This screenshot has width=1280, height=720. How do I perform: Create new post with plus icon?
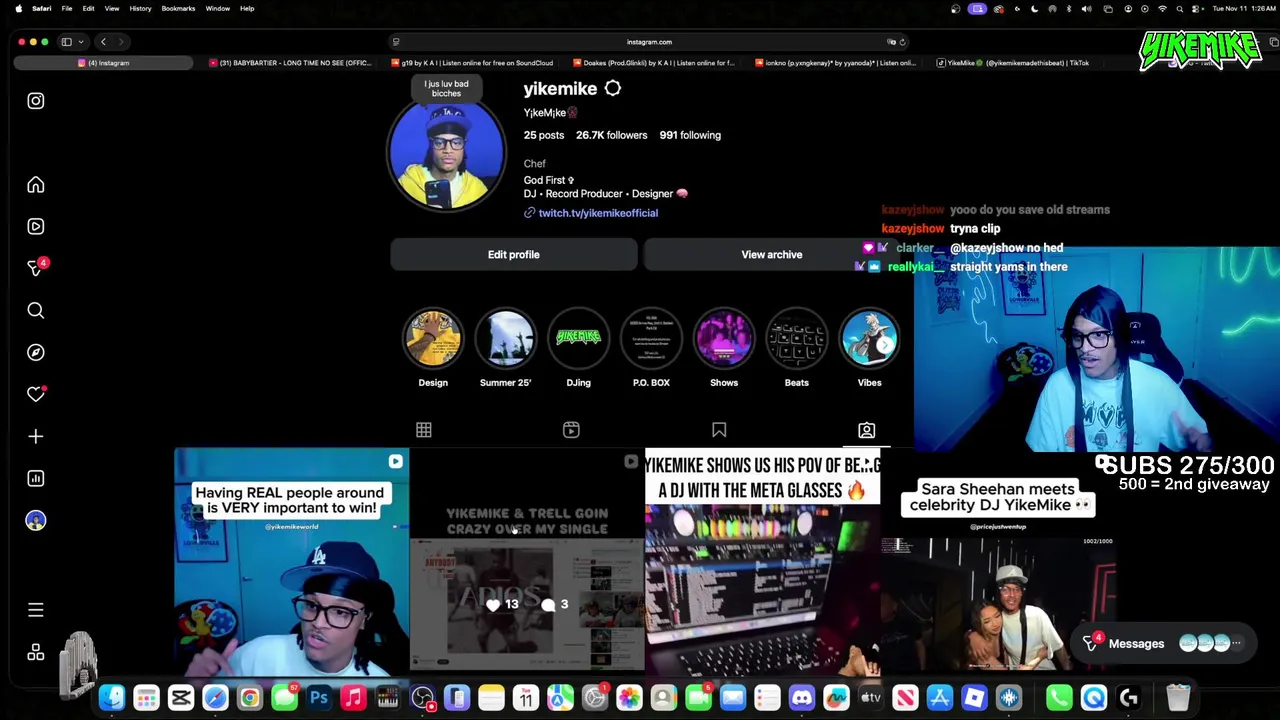[x=35, y=437]
